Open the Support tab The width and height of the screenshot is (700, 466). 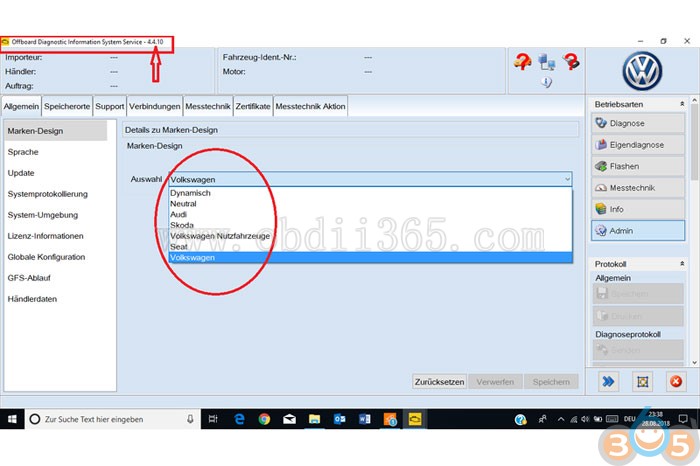(109, 106)
